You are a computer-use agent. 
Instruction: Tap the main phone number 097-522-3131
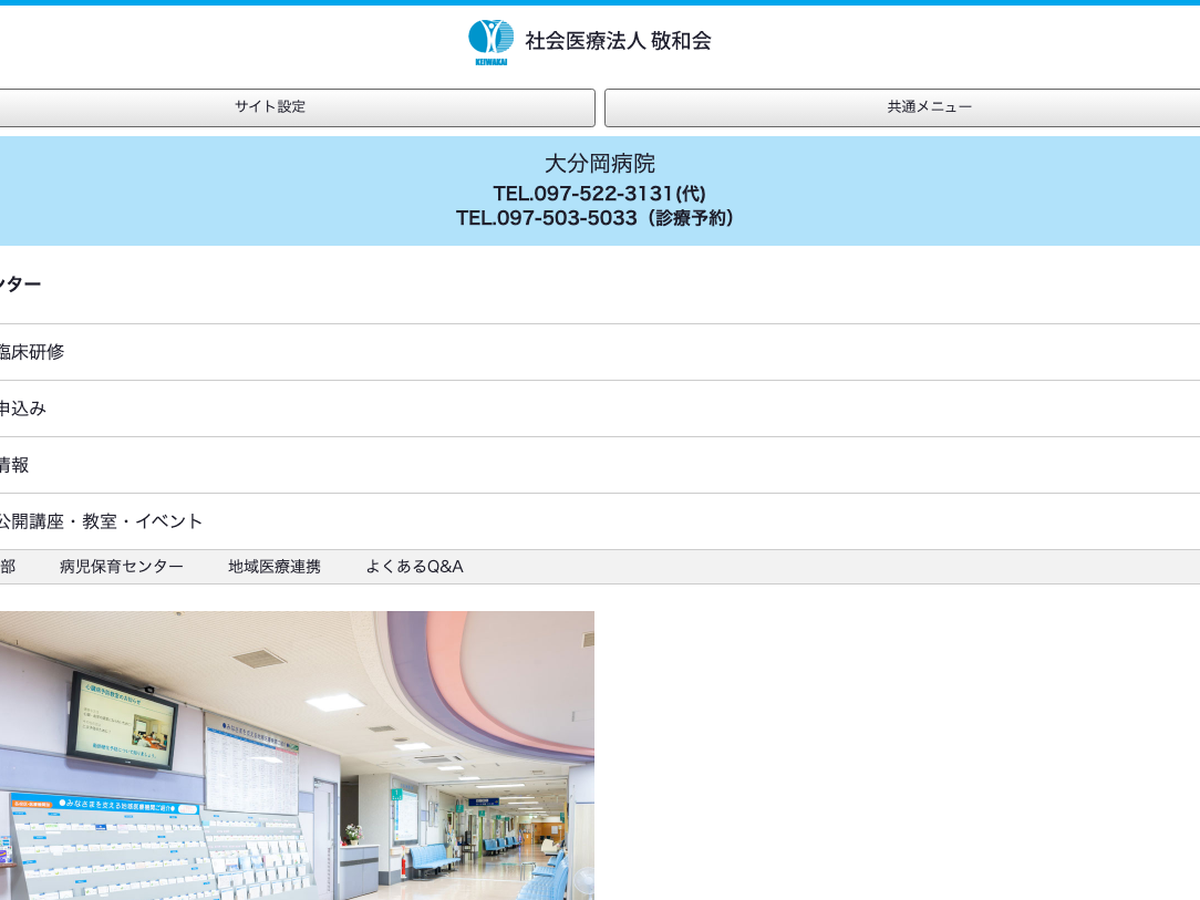[599, 194]
